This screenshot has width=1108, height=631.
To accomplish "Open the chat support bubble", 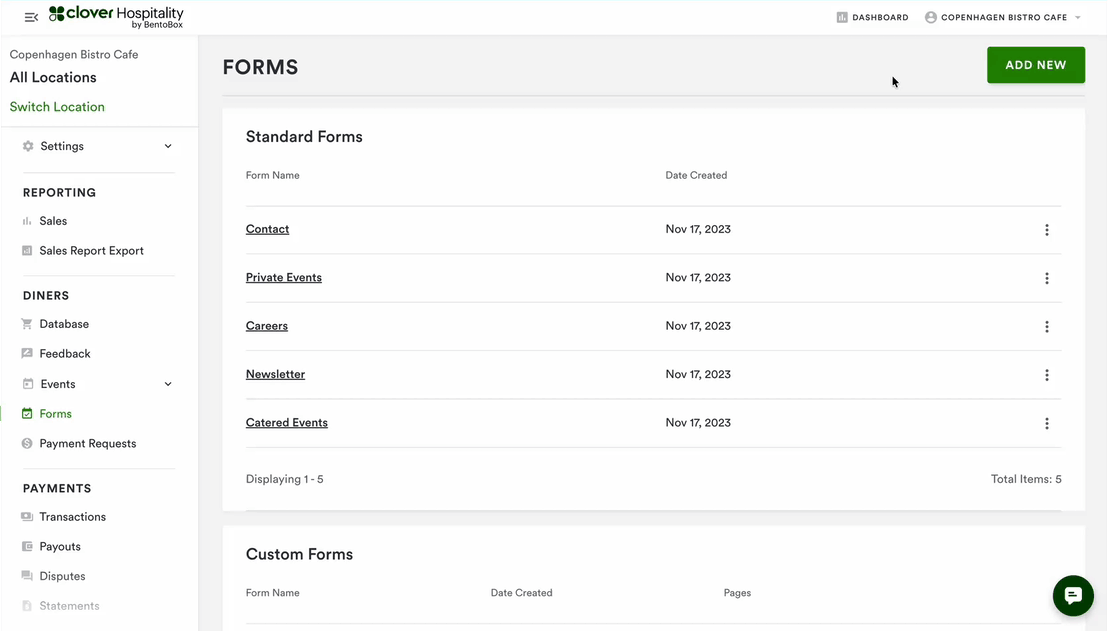I will (x=1073, y=596).
